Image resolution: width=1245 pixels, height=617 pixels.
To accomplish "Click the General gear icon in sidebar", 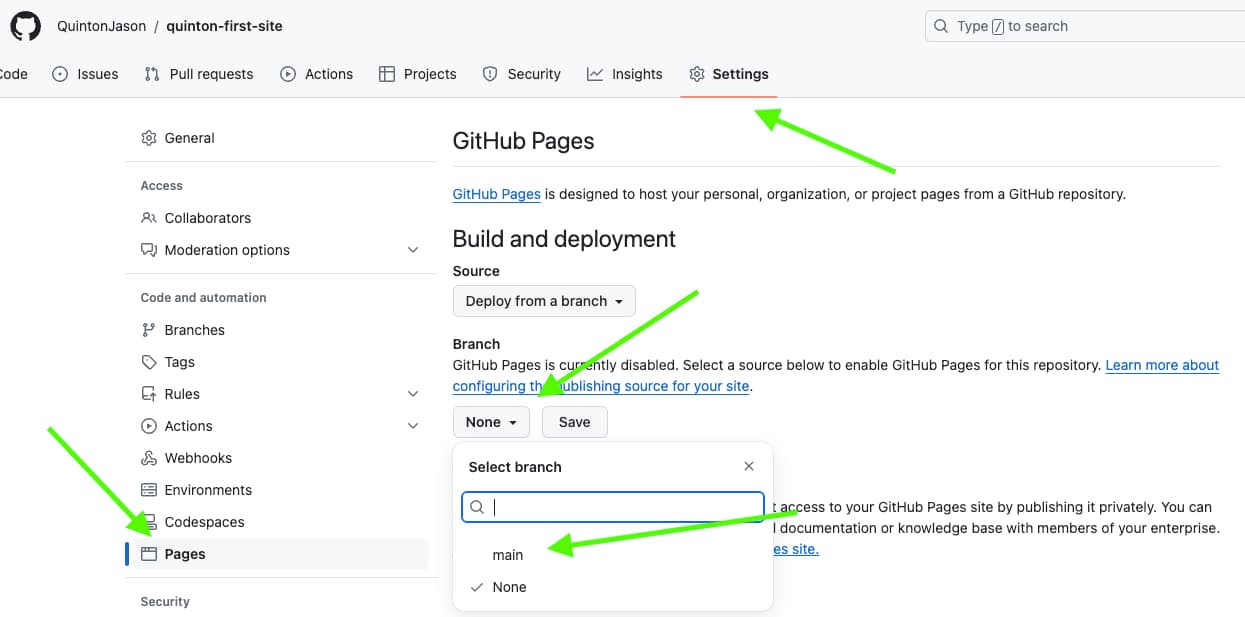I will coord(149,138).
